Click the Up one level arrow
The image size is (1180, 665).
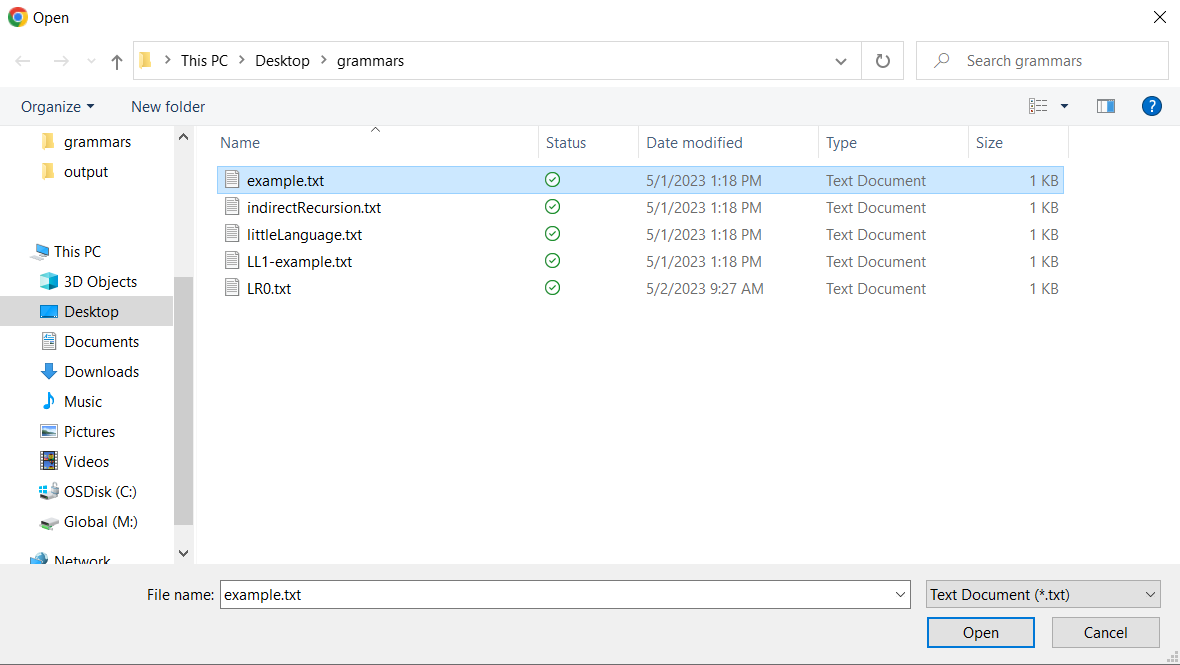117,62
